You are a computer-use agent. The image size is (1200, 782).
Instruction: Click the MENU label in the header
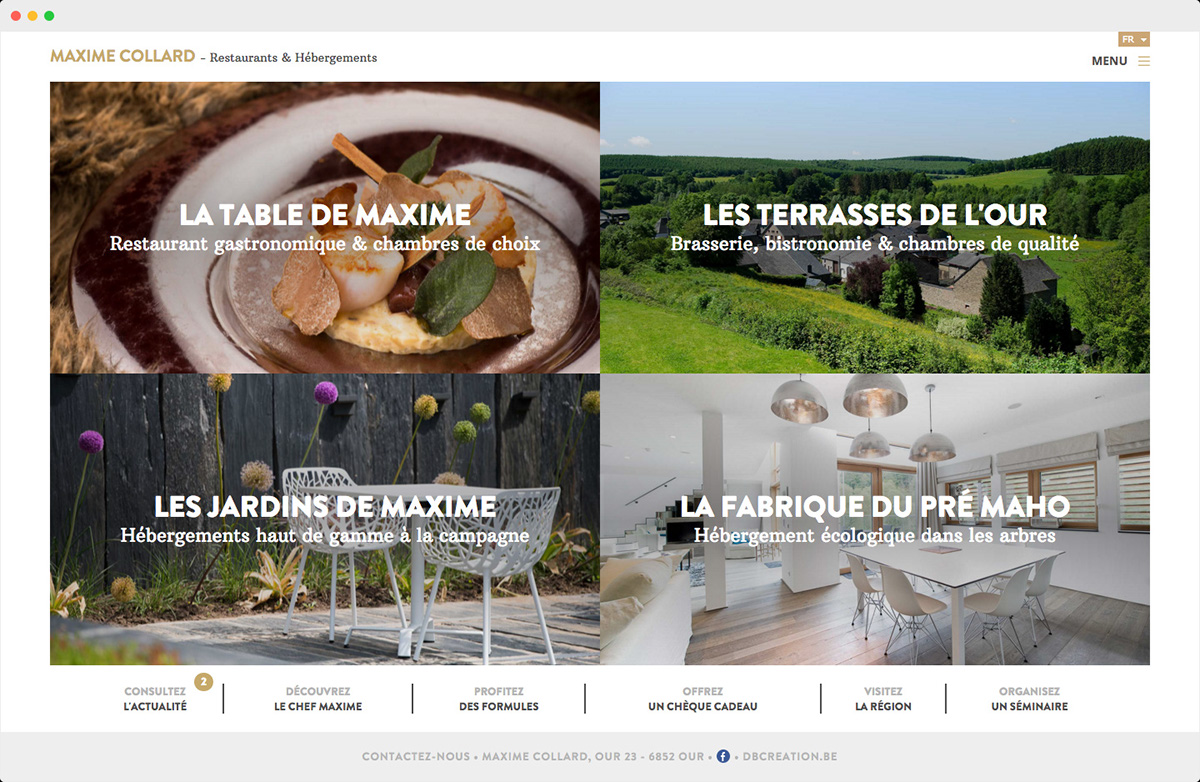click(x=1109, y=61)
